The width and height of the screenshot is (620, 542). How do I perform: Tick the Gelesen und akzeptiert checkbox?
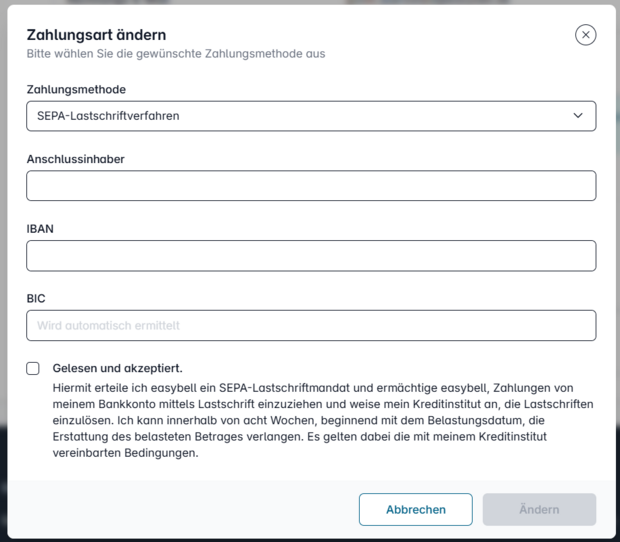33,368
